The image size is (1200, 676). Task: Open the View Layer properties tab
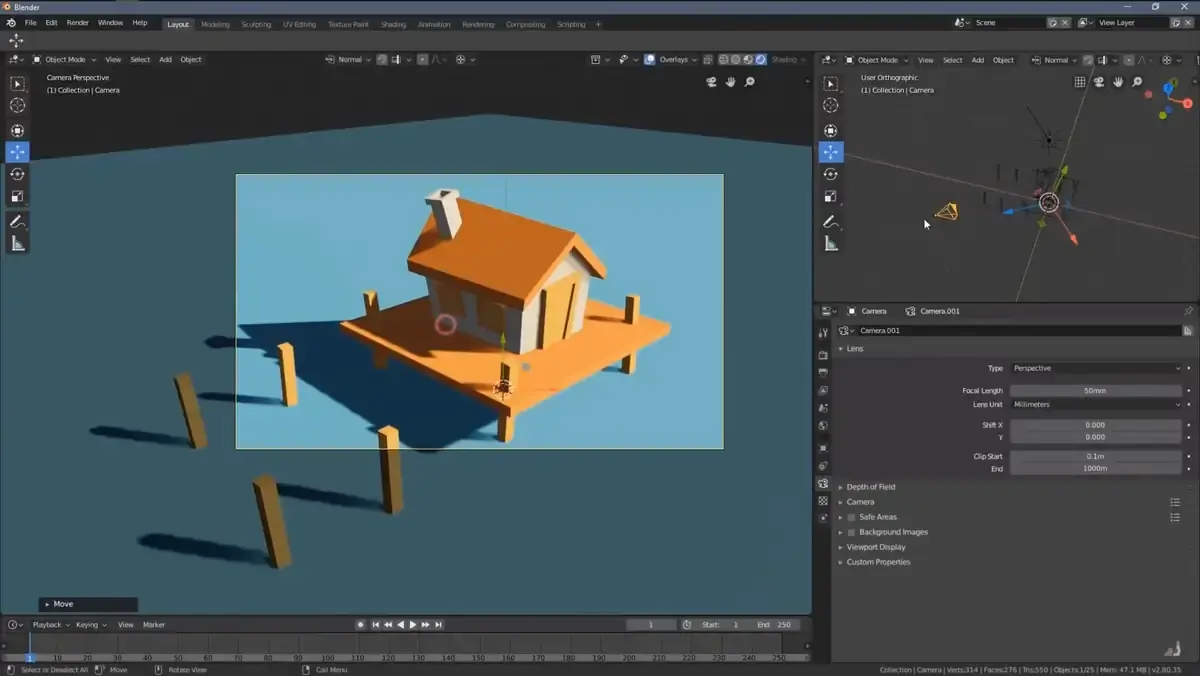pyautogui.click(x=823, y=390)
